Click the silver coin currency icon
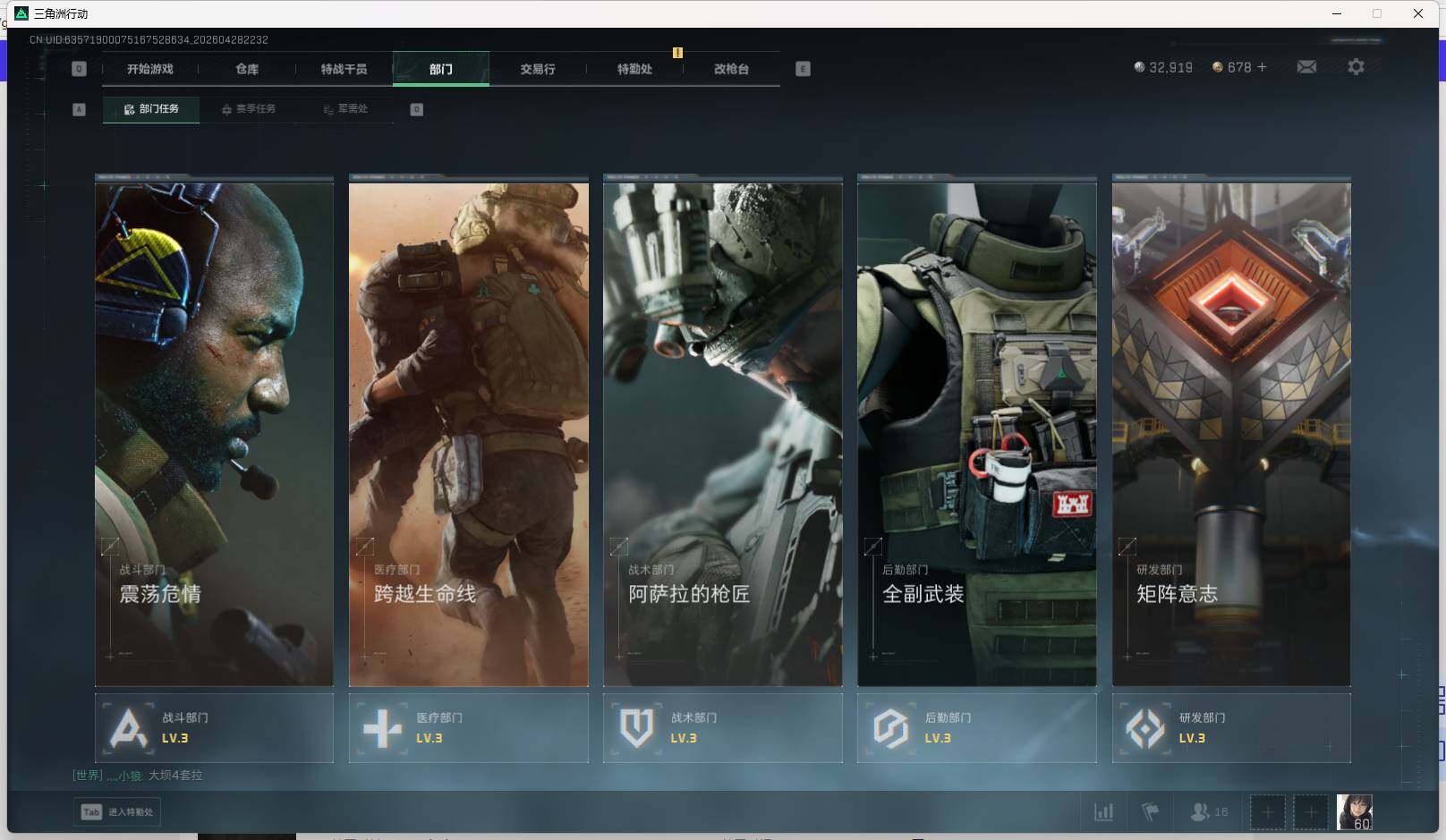The image size is (1446, 840). [x=1139, y=67]
